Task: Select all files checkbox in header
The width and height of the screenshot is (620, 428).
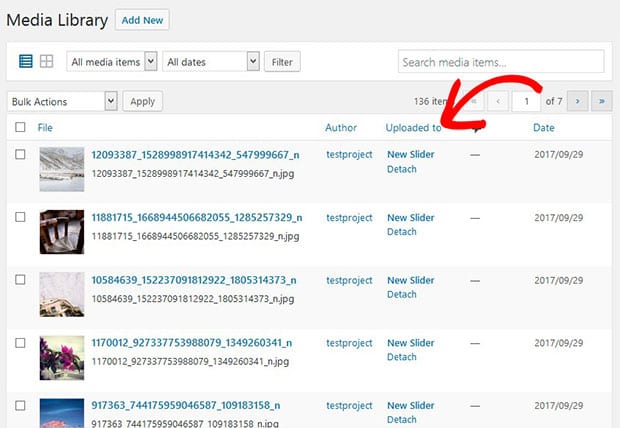Action: click(x=20, y=127)
